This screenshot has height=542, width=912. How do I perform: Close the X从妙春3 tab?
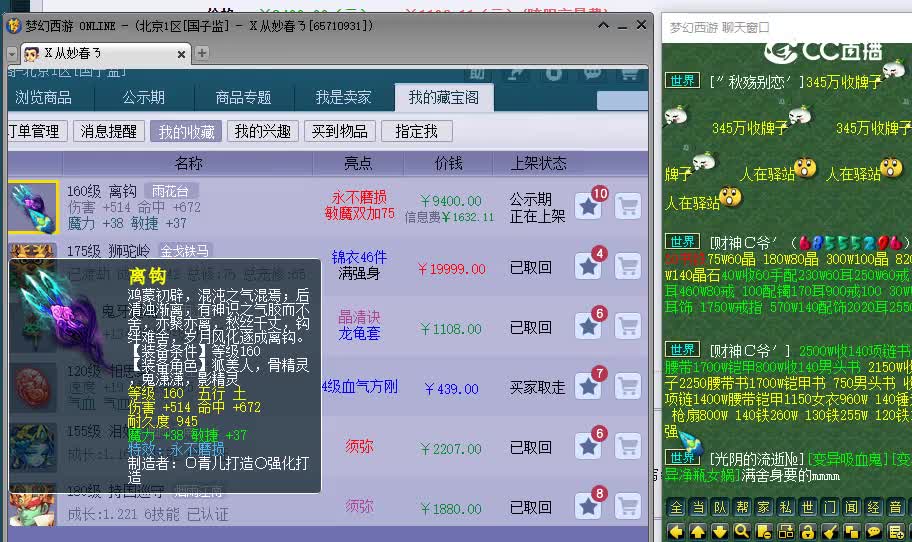point(181,54)
